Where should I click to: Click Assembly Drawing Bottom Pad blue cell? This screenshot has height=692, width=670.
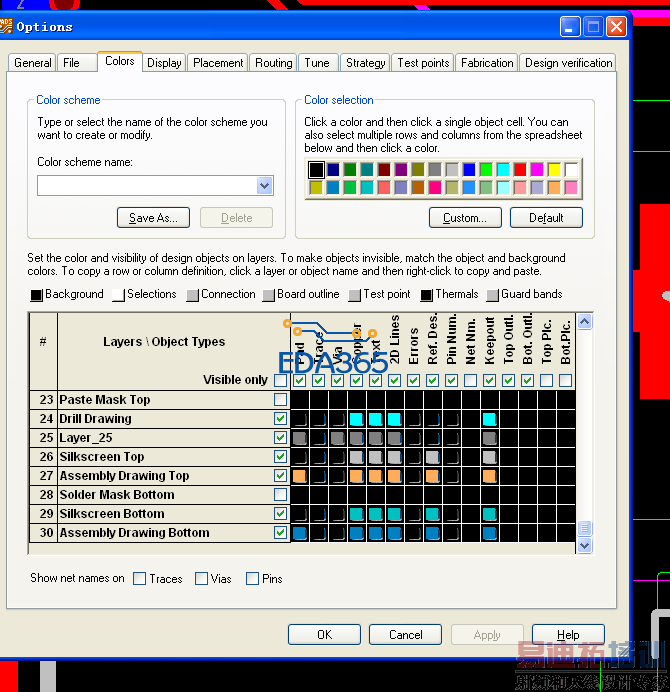tap(300, 533)
